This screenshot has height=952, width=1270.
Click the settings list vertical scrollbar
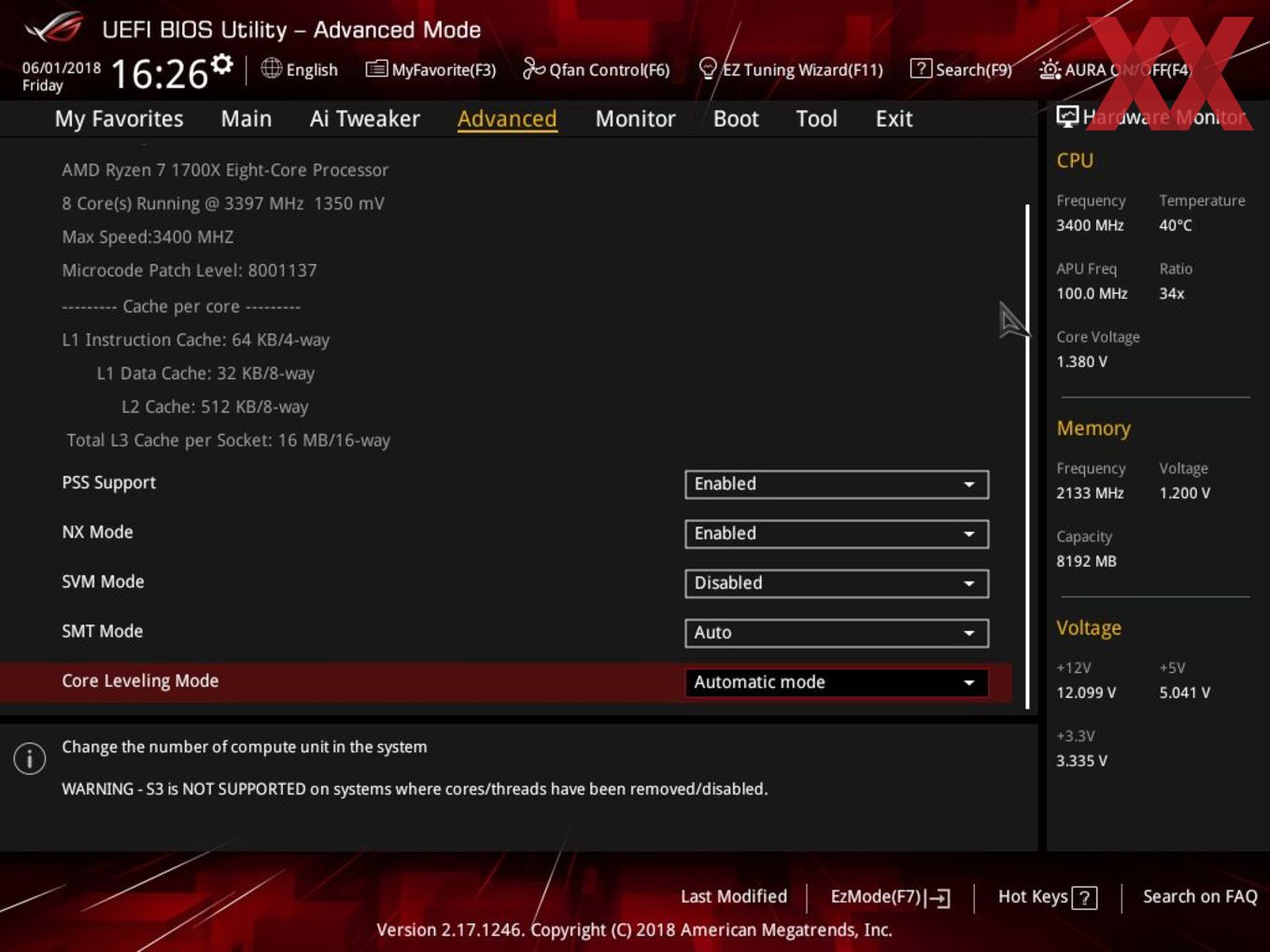click(x=1027, y=456)
